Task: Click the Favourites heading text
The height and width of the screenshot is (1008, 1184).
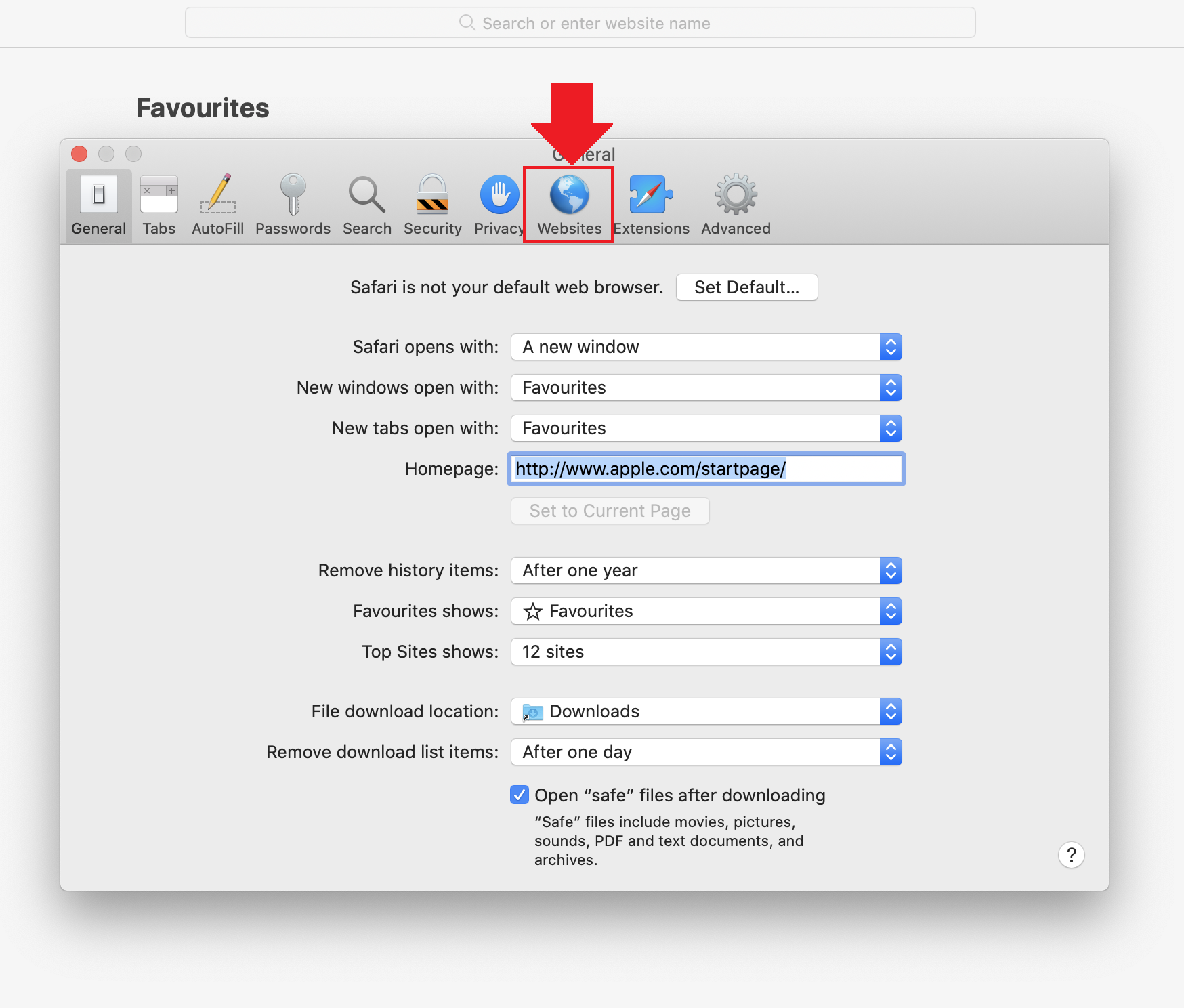Action: pos(203,108)
